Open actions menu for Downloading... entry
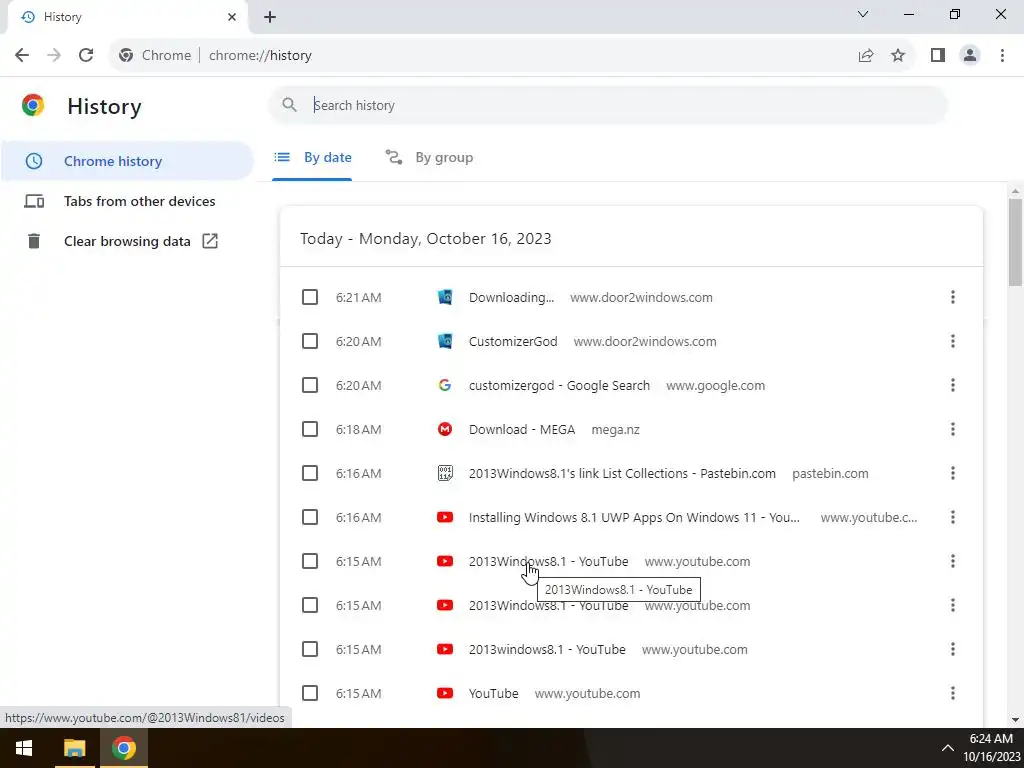Image resolution: width=1024 pixels, height=768 pixels. point(953,298)
